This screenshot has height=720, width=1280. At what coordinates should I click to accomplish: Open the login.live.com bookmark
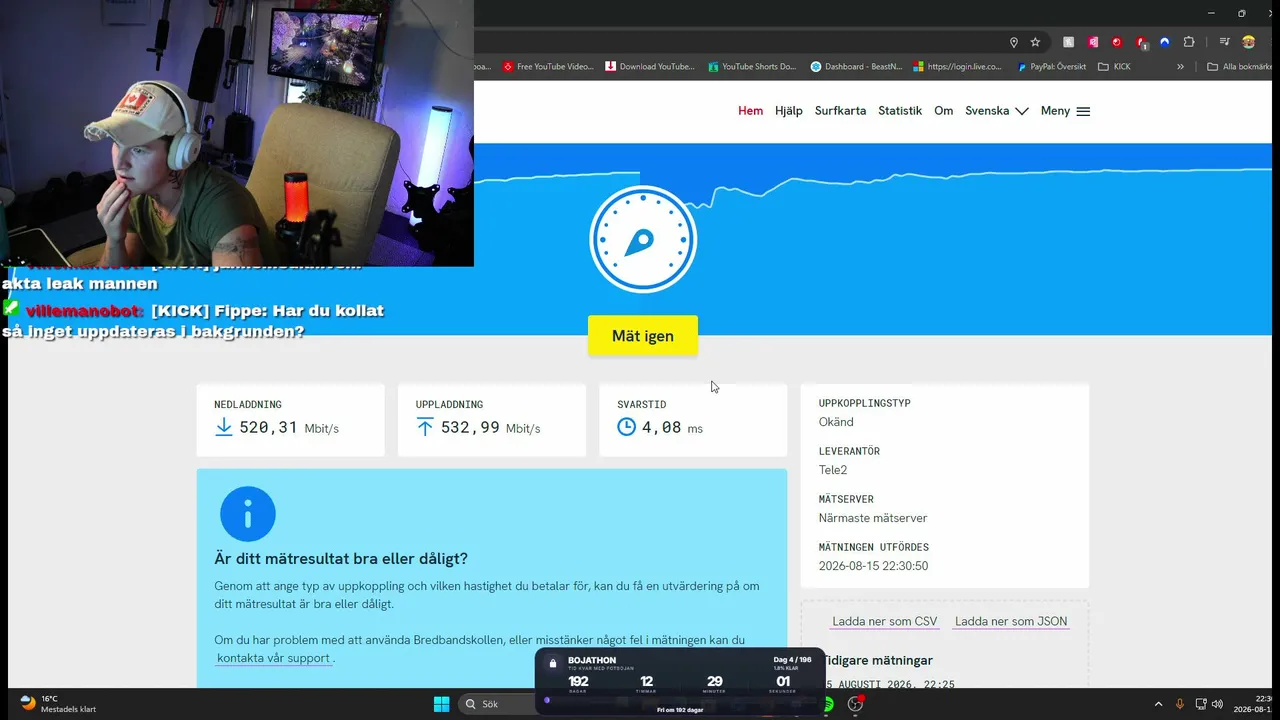(x=957, y=67)
